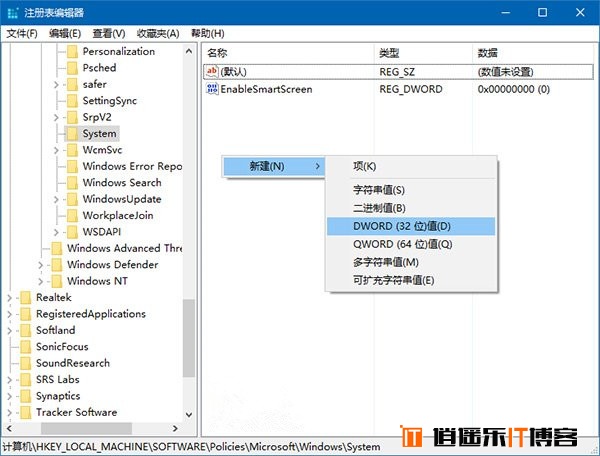Click the Windows Advanced Threat folder icon
Image resolution: width=600 pixels, height=456 pixels.
57,249
